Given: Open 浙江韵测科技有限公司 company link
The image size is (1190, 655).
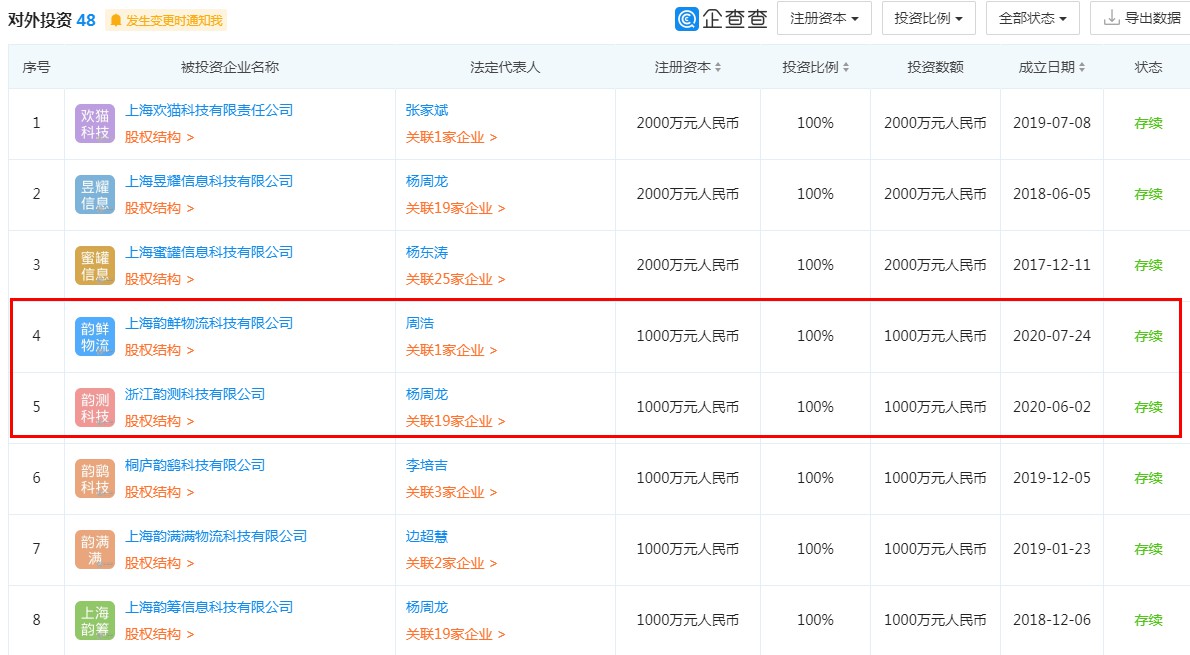Looking at the screenshot, I should (x=195, y=394).
